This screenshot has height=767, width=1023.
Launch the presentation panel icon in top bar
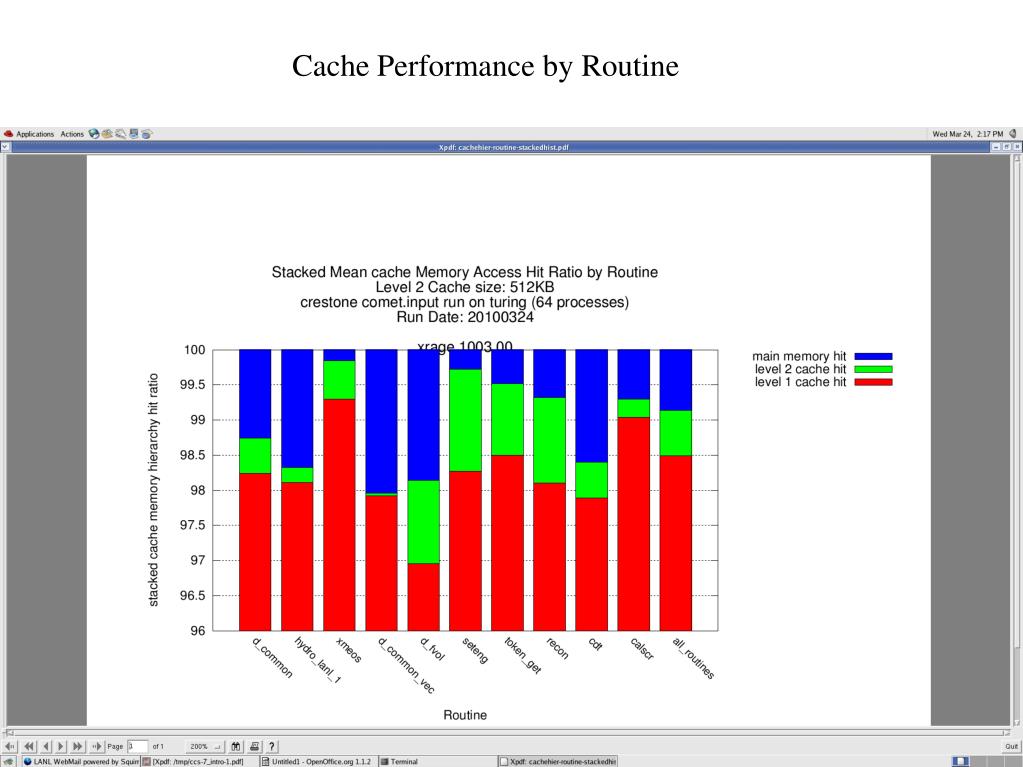[x=134, y=134]
